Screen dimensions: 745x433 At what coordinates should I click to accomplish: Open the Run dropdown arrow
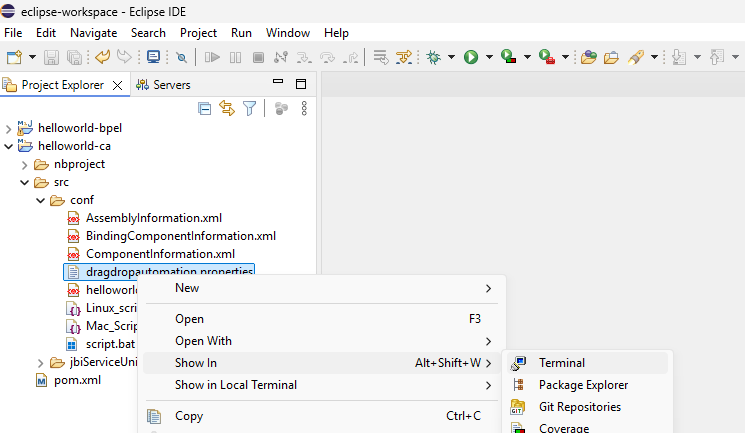coord(489,58)
